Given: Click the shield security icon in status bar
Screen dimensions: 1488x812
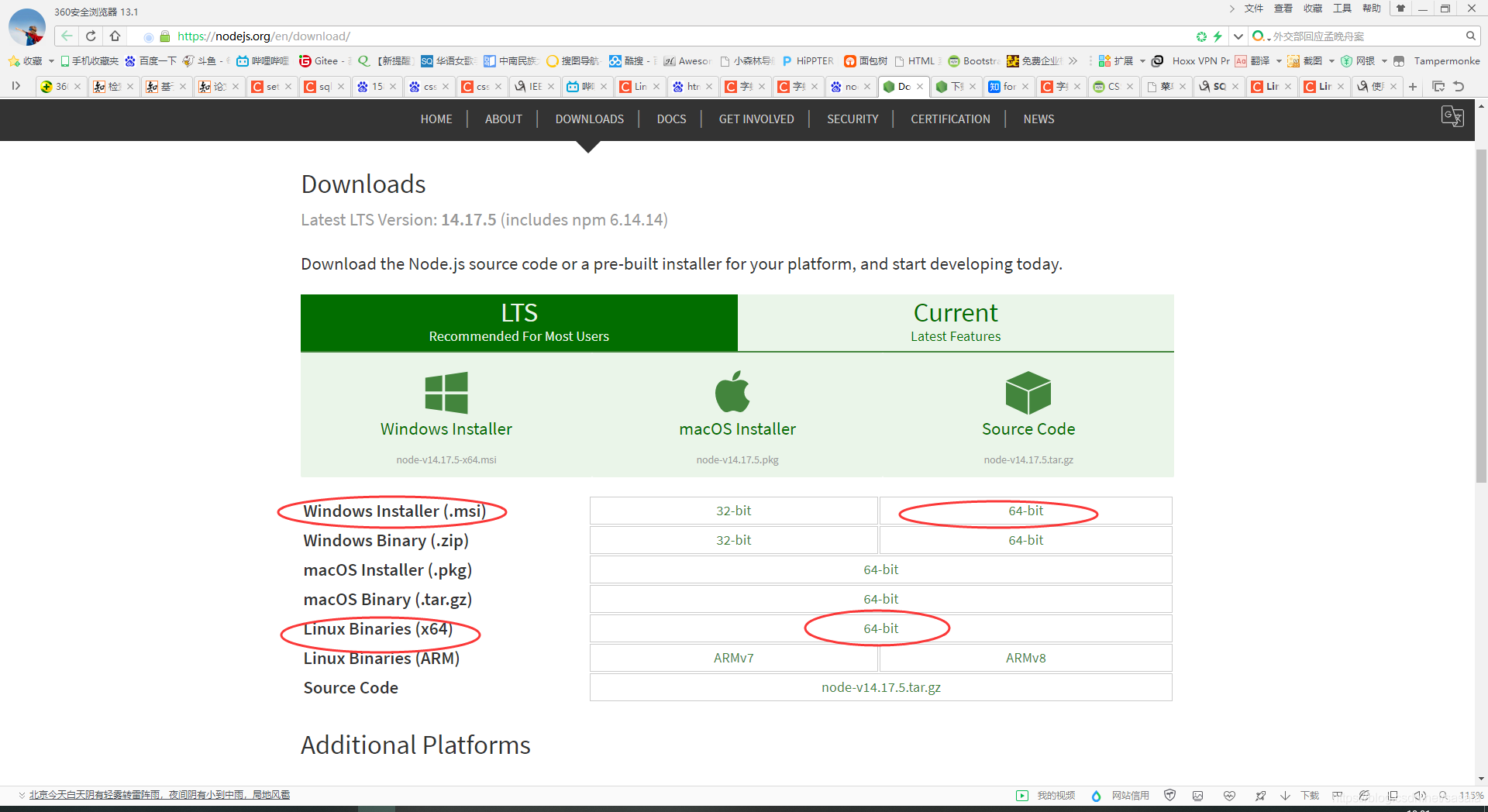Looking at the screenshot, I should (1170, 796).
